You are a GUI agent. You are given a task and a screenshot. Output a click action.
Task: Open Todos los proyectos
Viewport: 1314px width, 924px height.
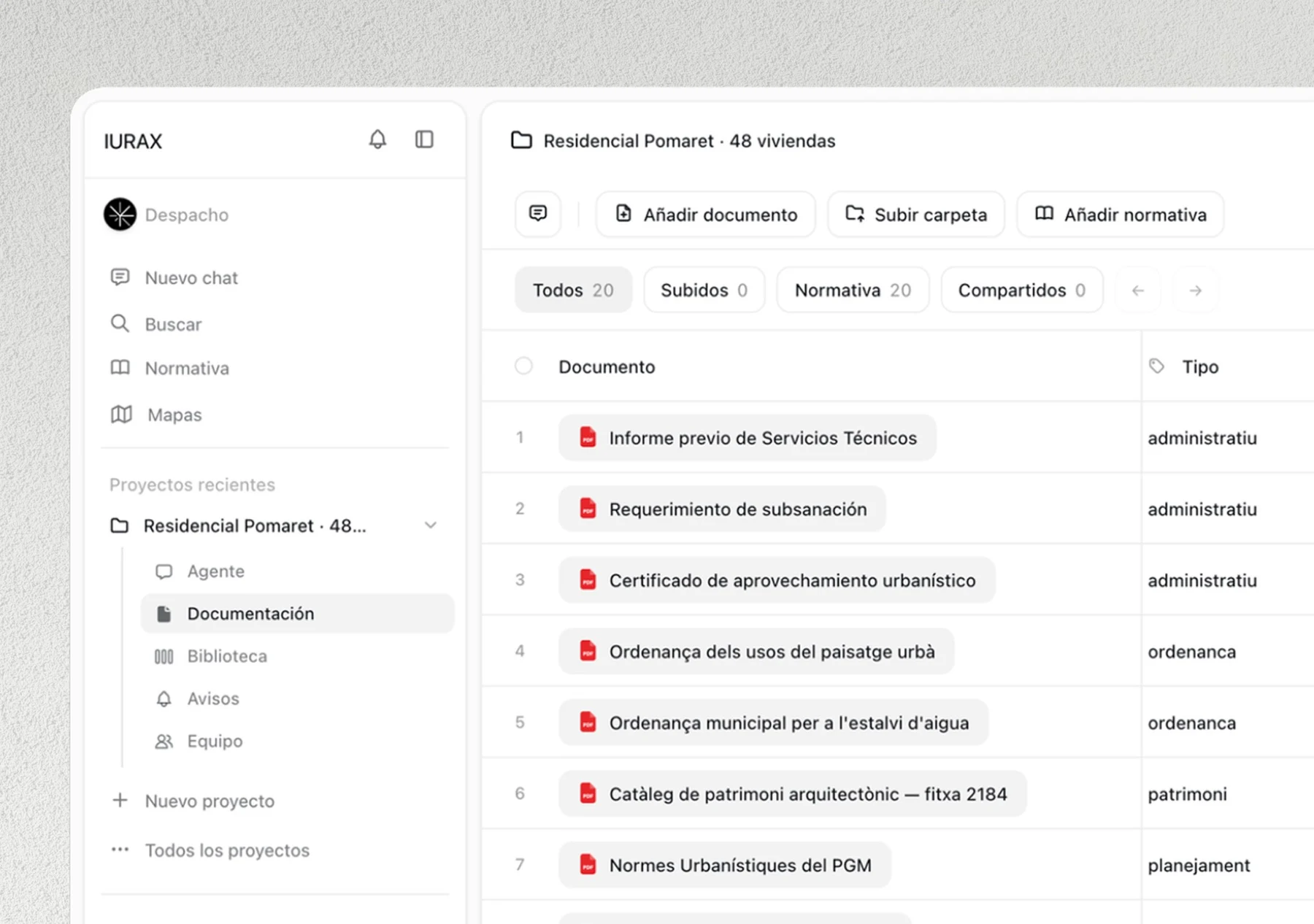tap(210, 850)
